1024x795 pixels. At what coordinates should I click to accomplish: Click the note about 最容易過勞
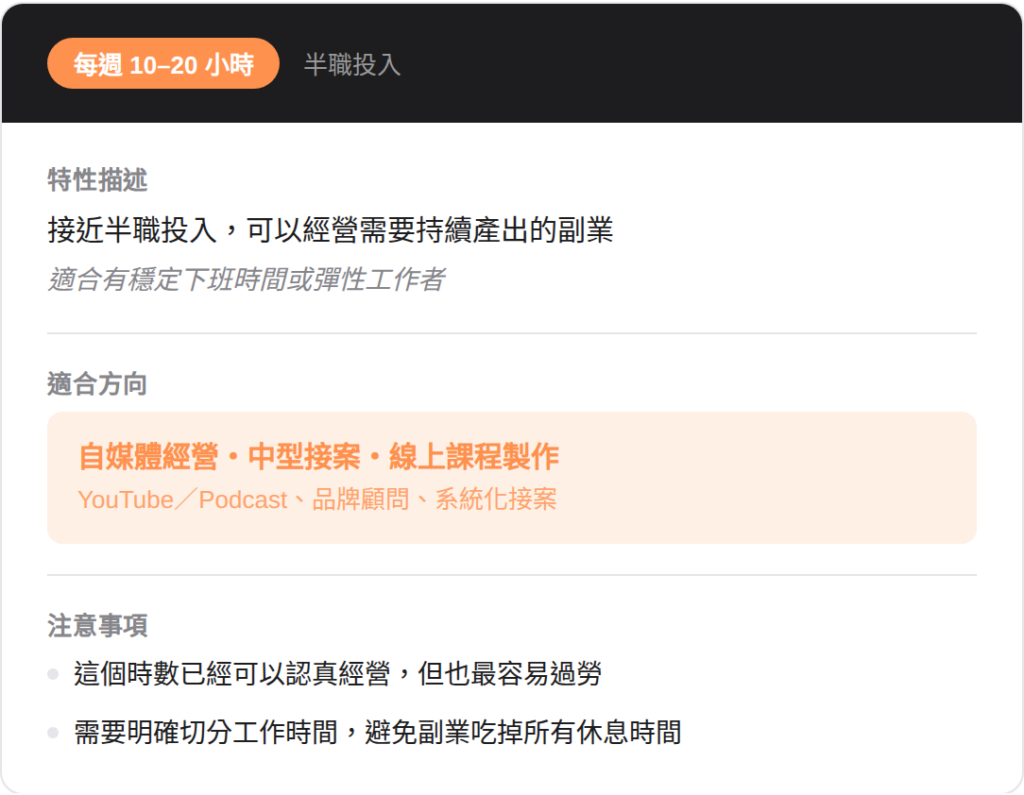tap(338, 675)
